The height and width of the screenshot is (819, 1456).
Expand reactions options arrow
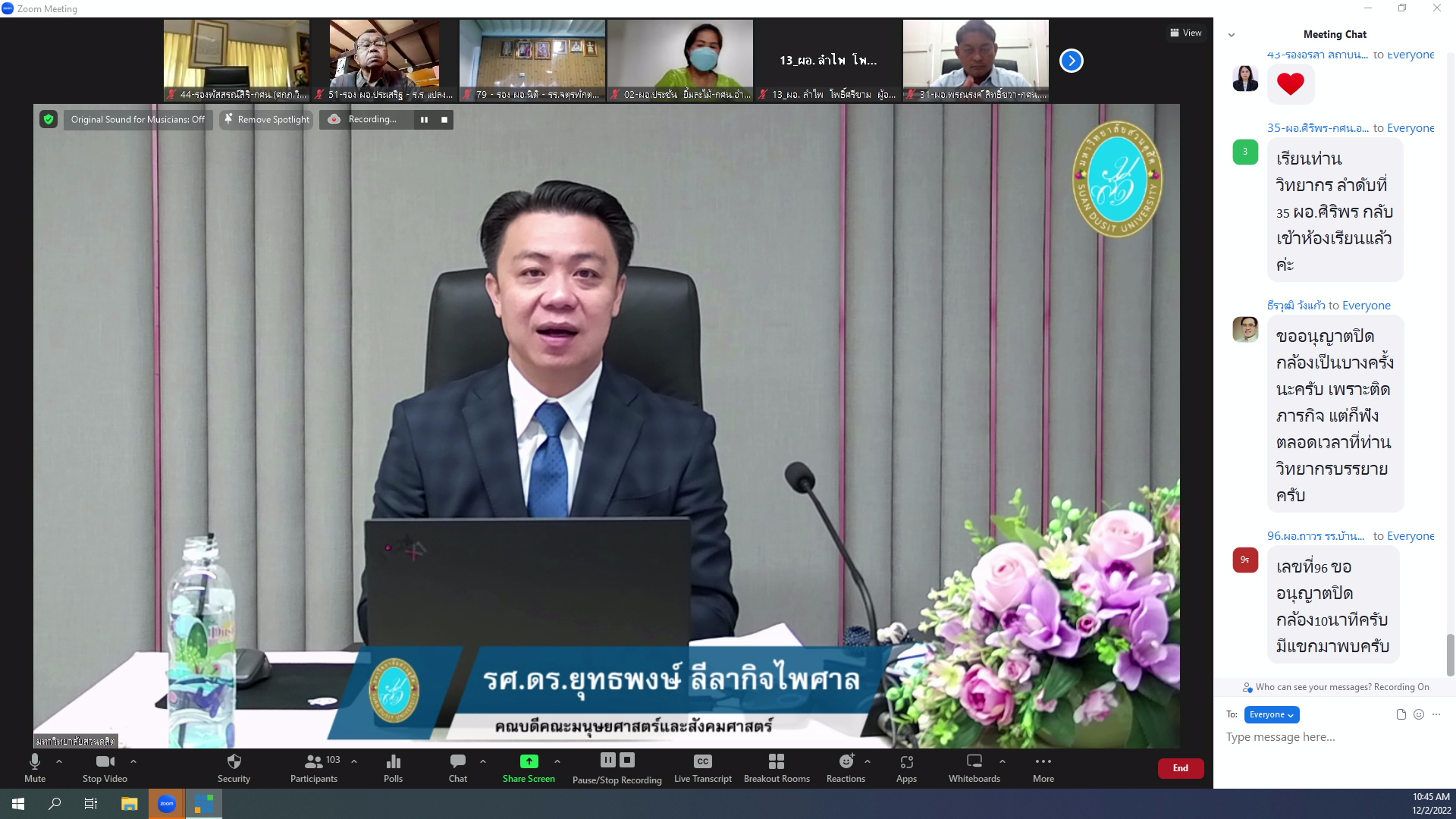868,761
